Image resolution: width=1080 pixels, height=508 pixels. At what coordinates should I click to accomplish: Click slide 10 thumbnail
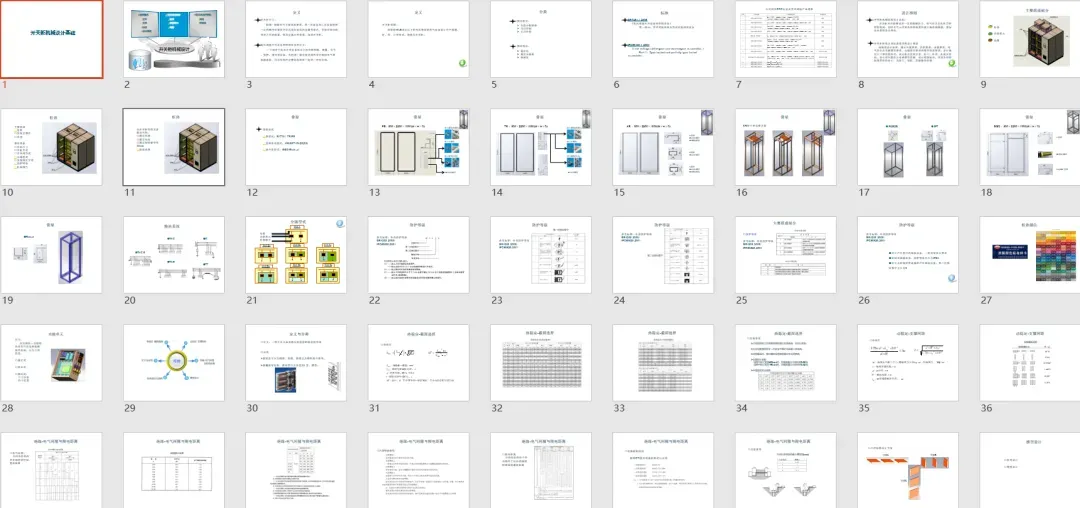52,147
